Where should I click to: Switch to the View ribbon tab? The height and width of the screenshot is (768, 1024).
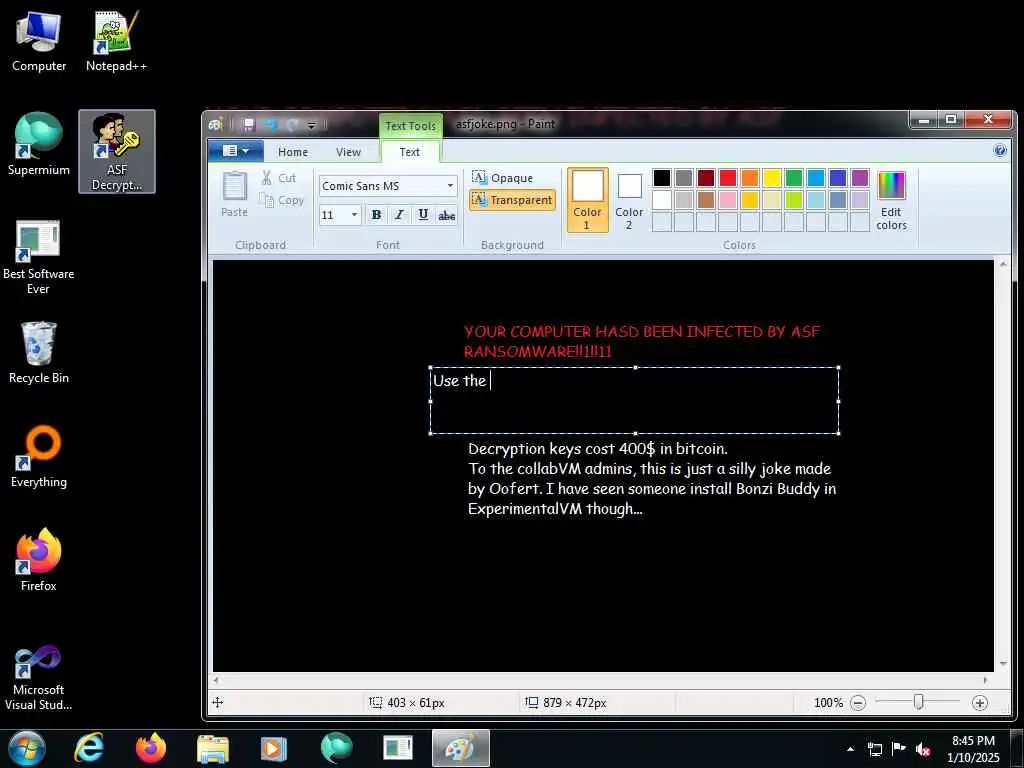coord(348,152)
